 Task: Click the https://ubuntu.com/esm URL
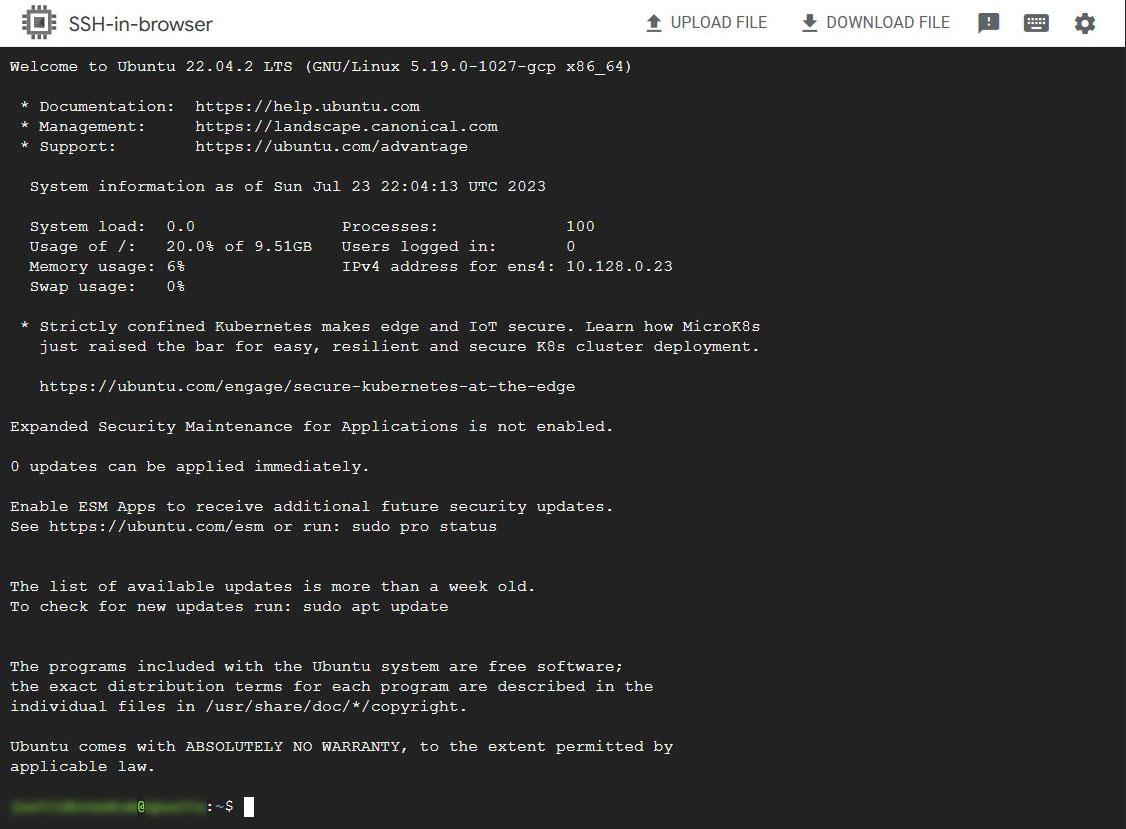point(156,527)
